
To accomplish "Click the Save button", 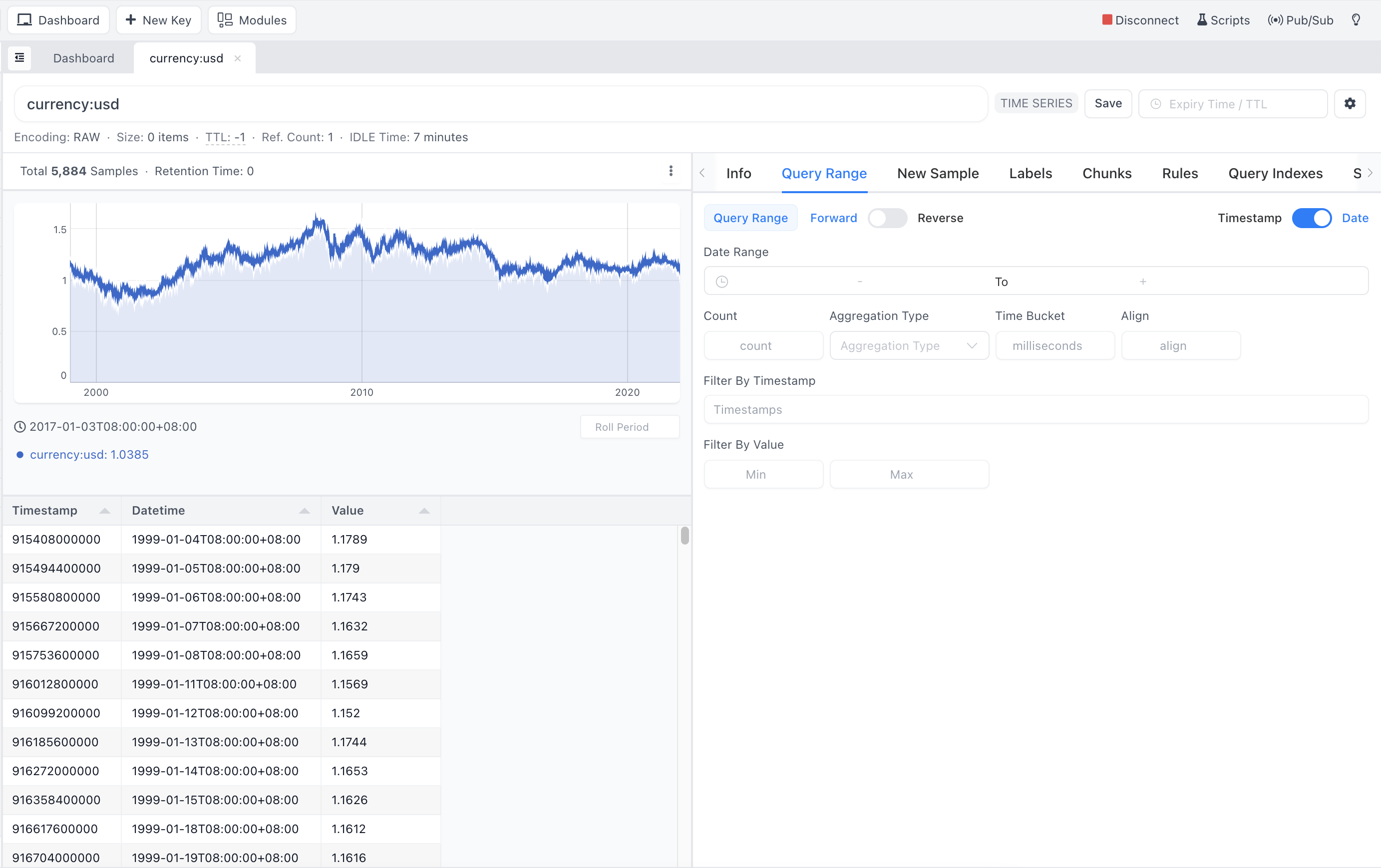I will pos(1107,104).
